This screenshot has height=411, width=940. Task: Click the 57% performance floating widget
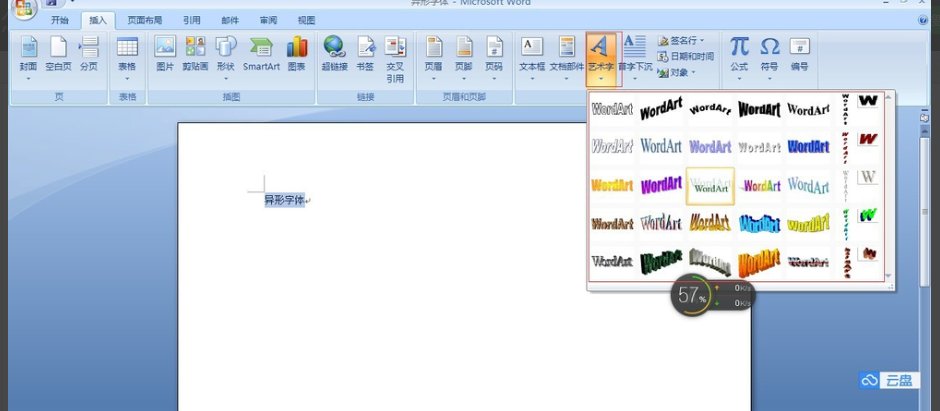(x=713, y=295)
